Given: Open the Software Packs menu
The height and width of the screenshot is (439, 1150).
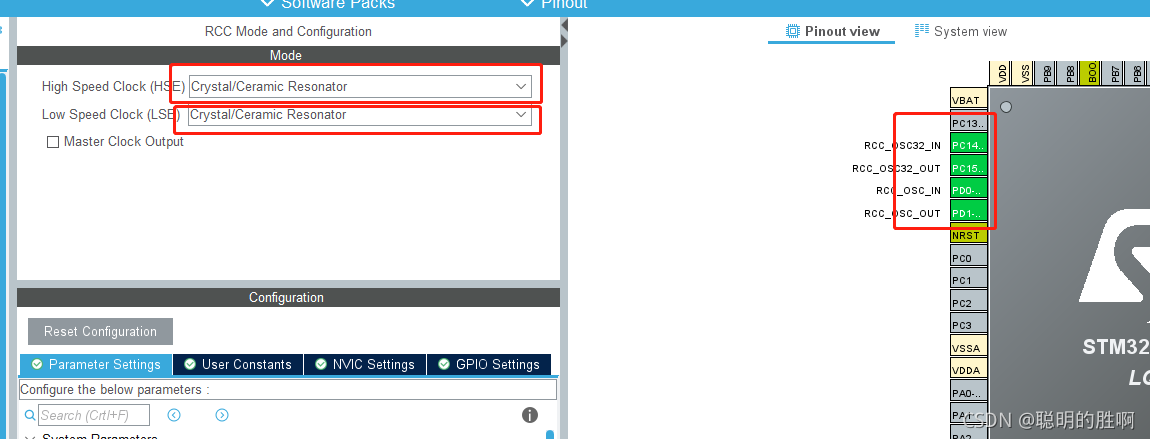Looking at the screenshot, I should point(328,4).
